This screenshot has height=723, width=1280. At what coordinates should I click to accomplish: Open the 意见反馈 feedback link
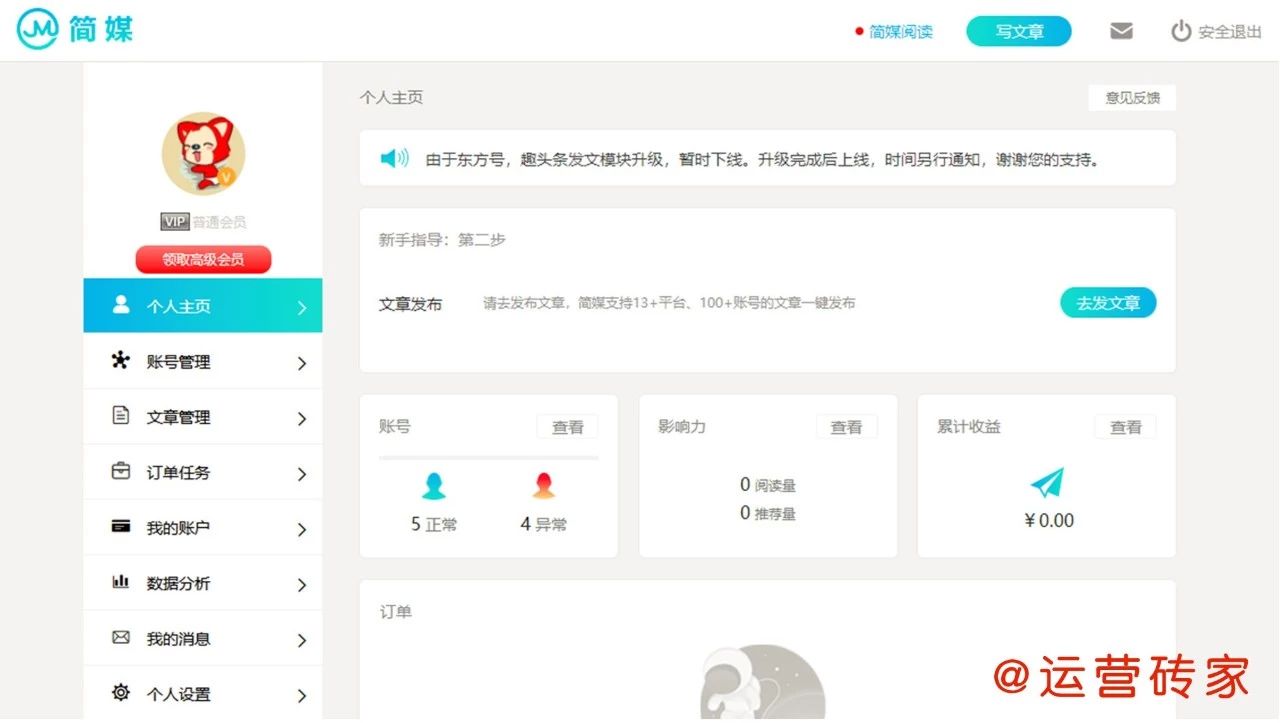1132,97
